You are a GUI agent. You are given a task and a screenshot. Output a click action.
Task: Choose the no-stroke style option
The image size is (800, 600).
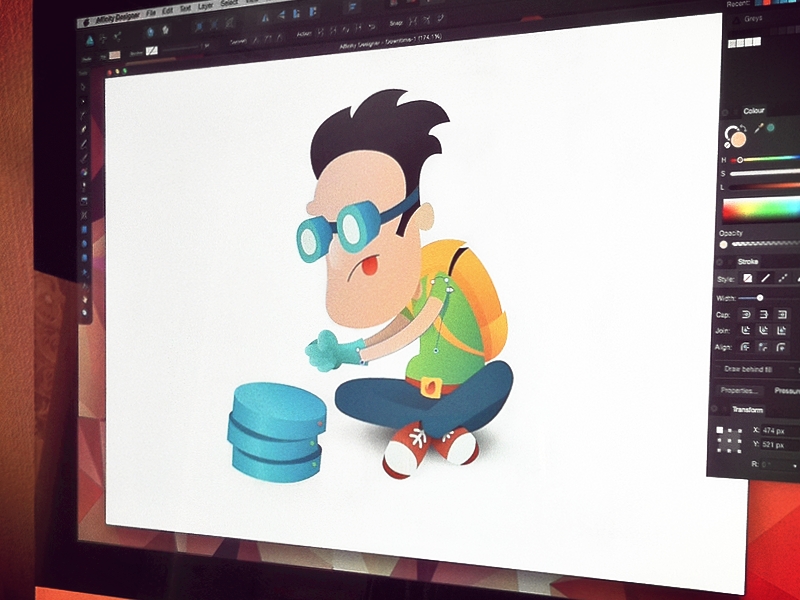point(748,278)
